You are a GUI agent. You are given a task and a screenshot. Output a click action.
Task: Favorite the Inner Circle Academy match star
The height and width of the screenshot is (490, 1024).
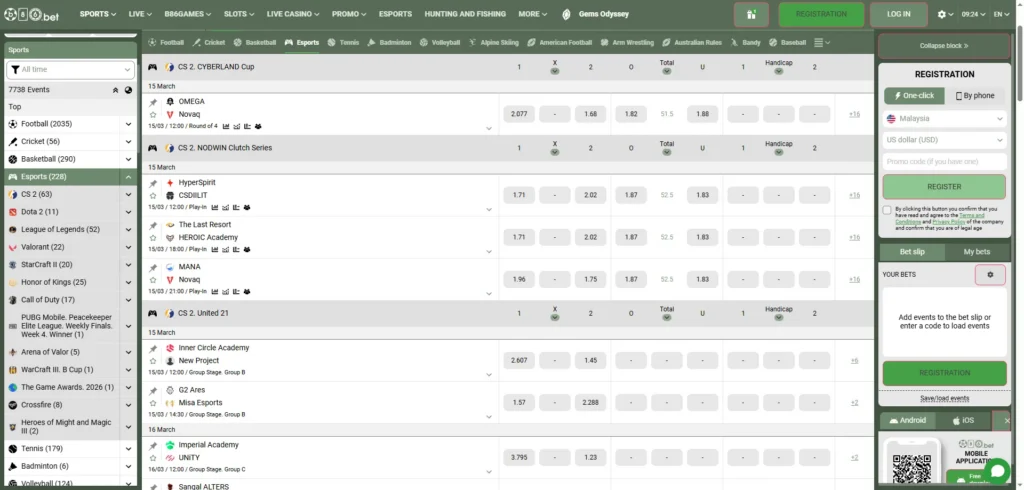(x=153, y=361)
